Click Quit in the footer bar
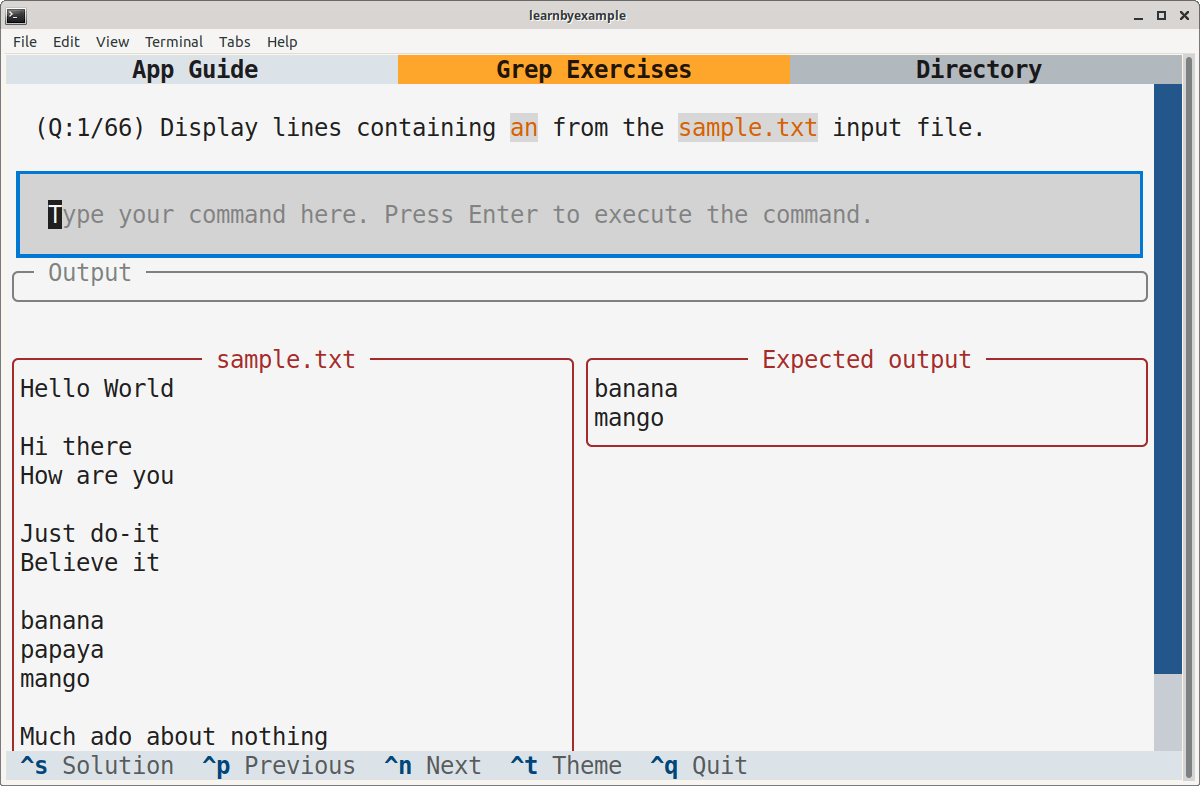 tap(697, 765)
